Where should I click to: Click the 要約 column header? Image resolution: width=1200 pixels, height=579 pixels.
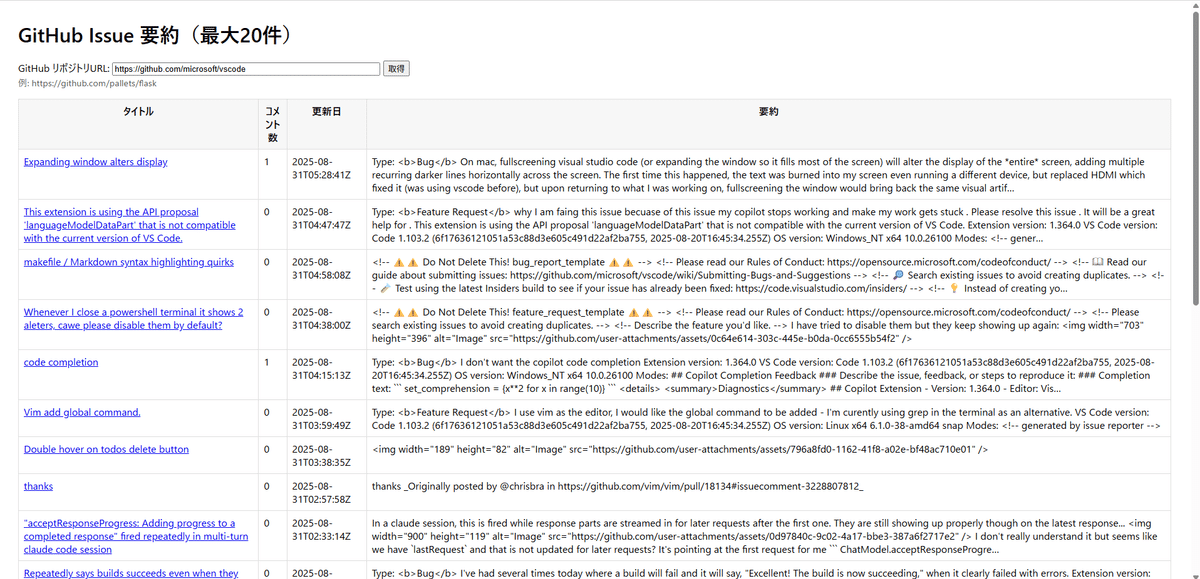pyautogui.click(x=770, y=112)
